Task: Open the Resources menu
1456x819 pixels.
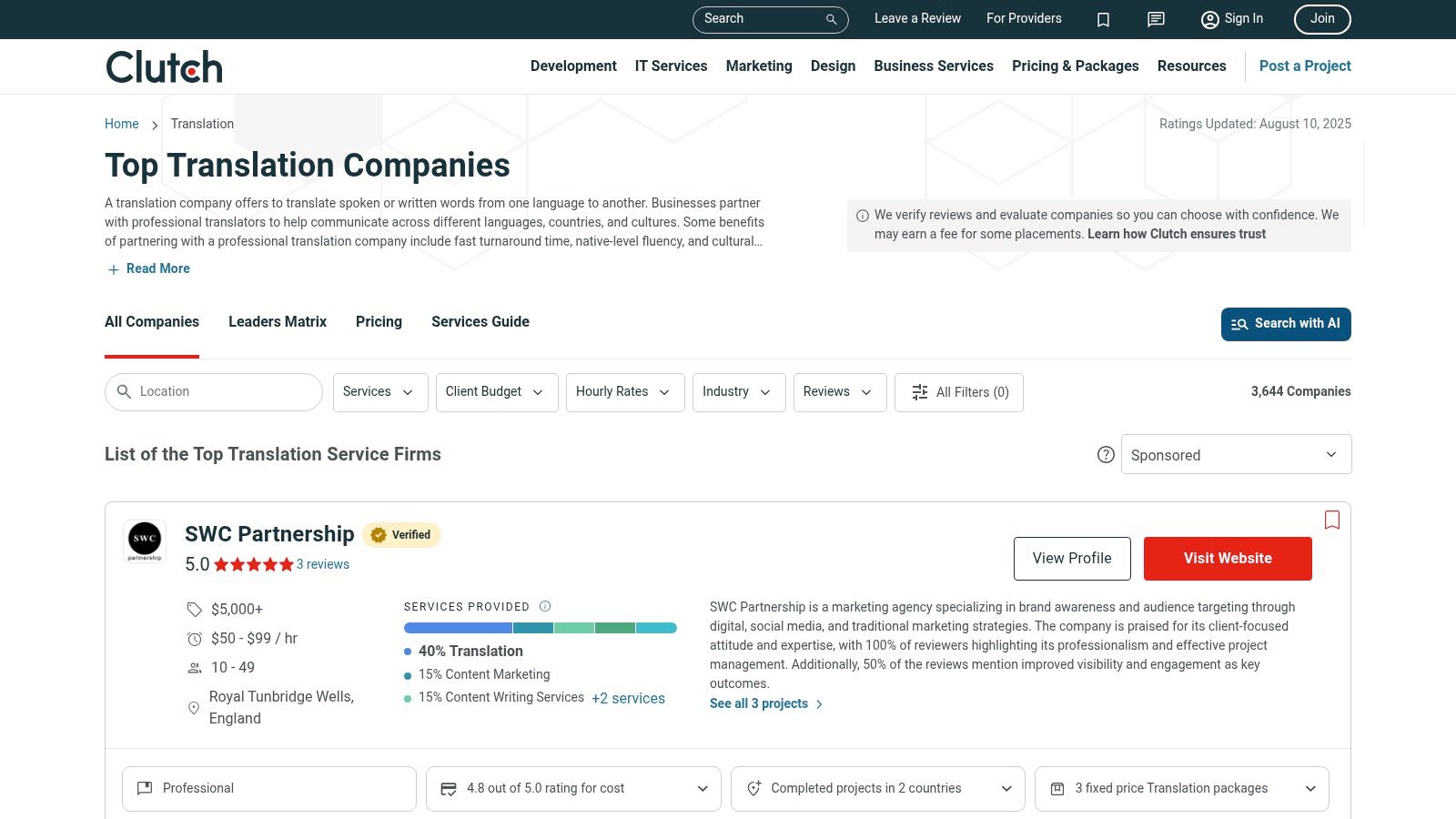Action: [1192, 66]
